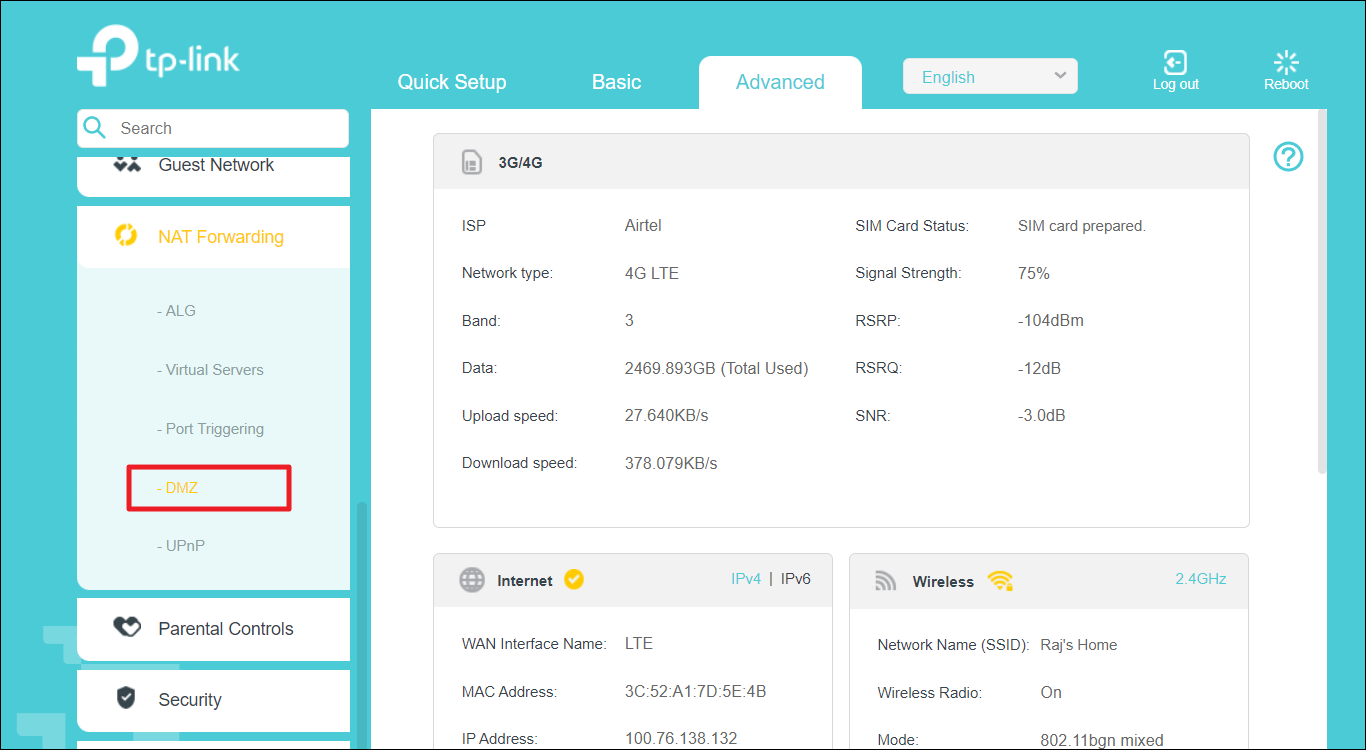
Task: Click the Log out icon
Action: click(x=1175, y=62)
